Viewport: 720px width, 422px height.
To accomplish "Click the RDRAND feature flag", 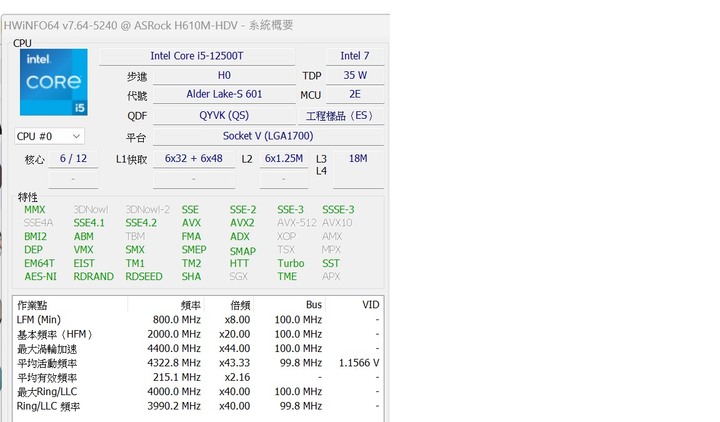I will click(93, 277).
